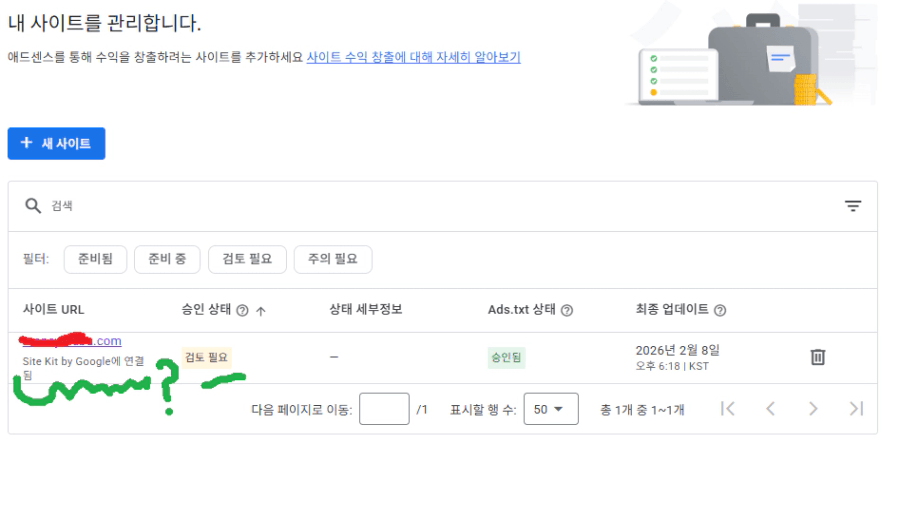Click help icon next to 승인 상태
The height and width of the screenshot is (521, 900).
(x=242, y=311)
